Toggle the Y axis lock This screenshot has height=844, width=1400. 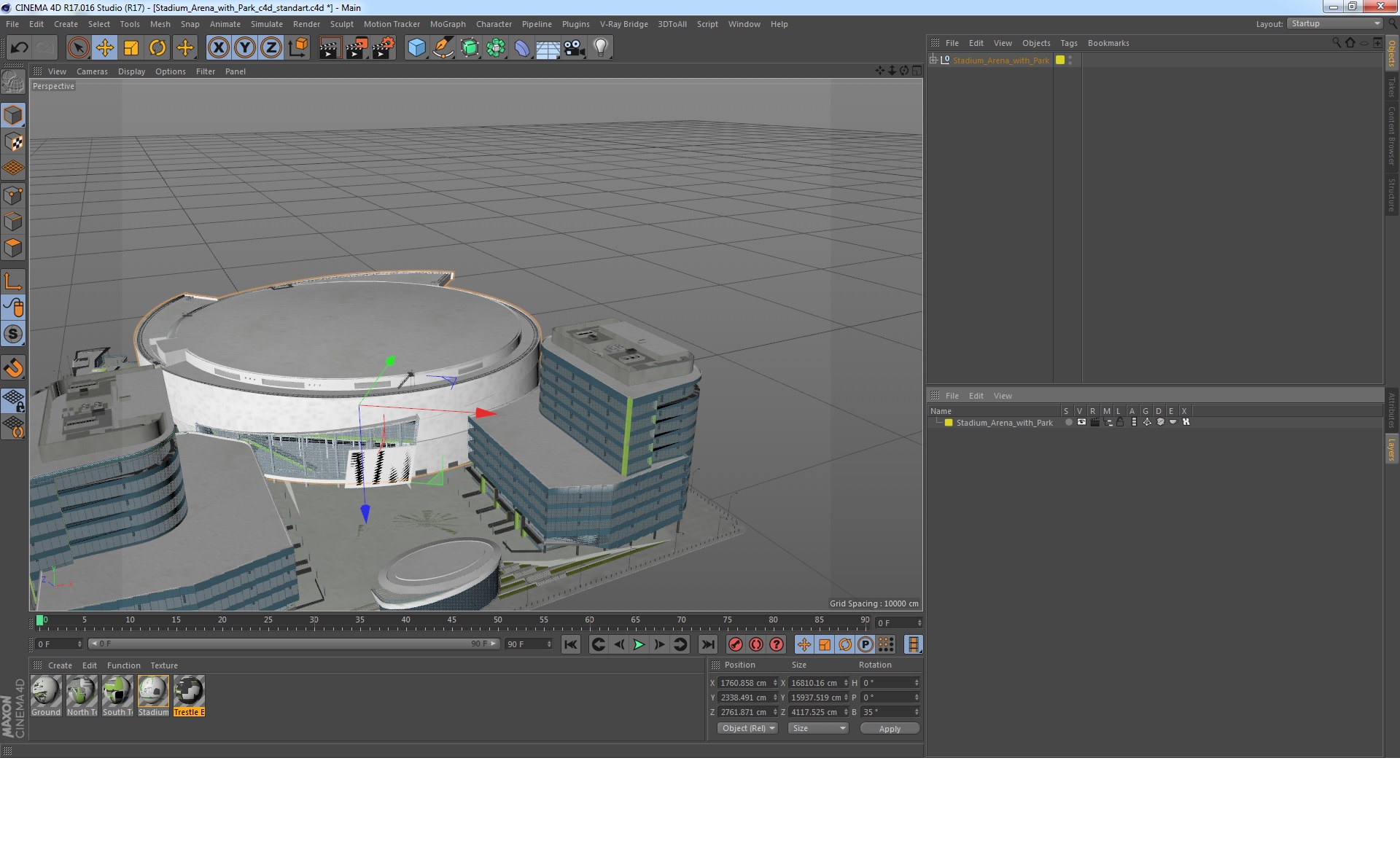245,48
